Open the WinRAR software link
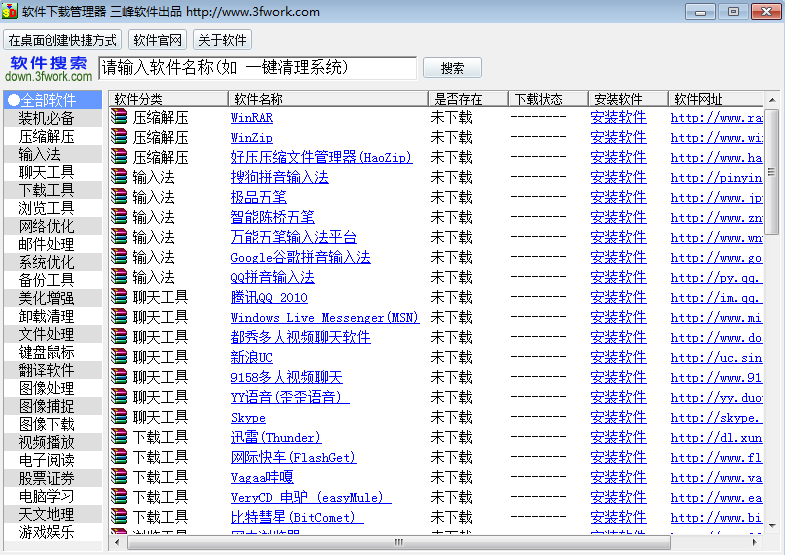 [x=252, y=118]
